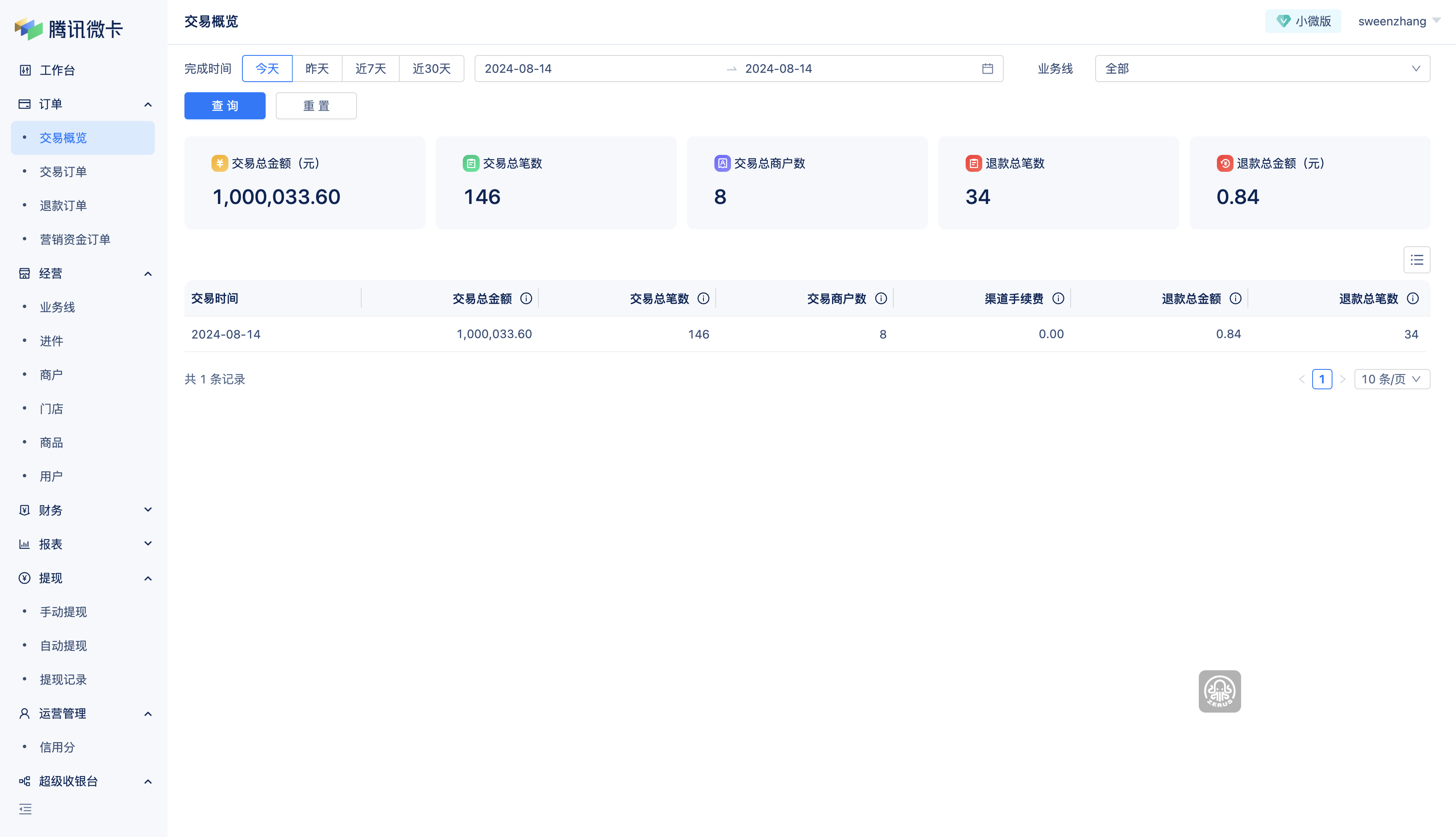
Task: Click the blue 查询 button
Action: point(225,106)
